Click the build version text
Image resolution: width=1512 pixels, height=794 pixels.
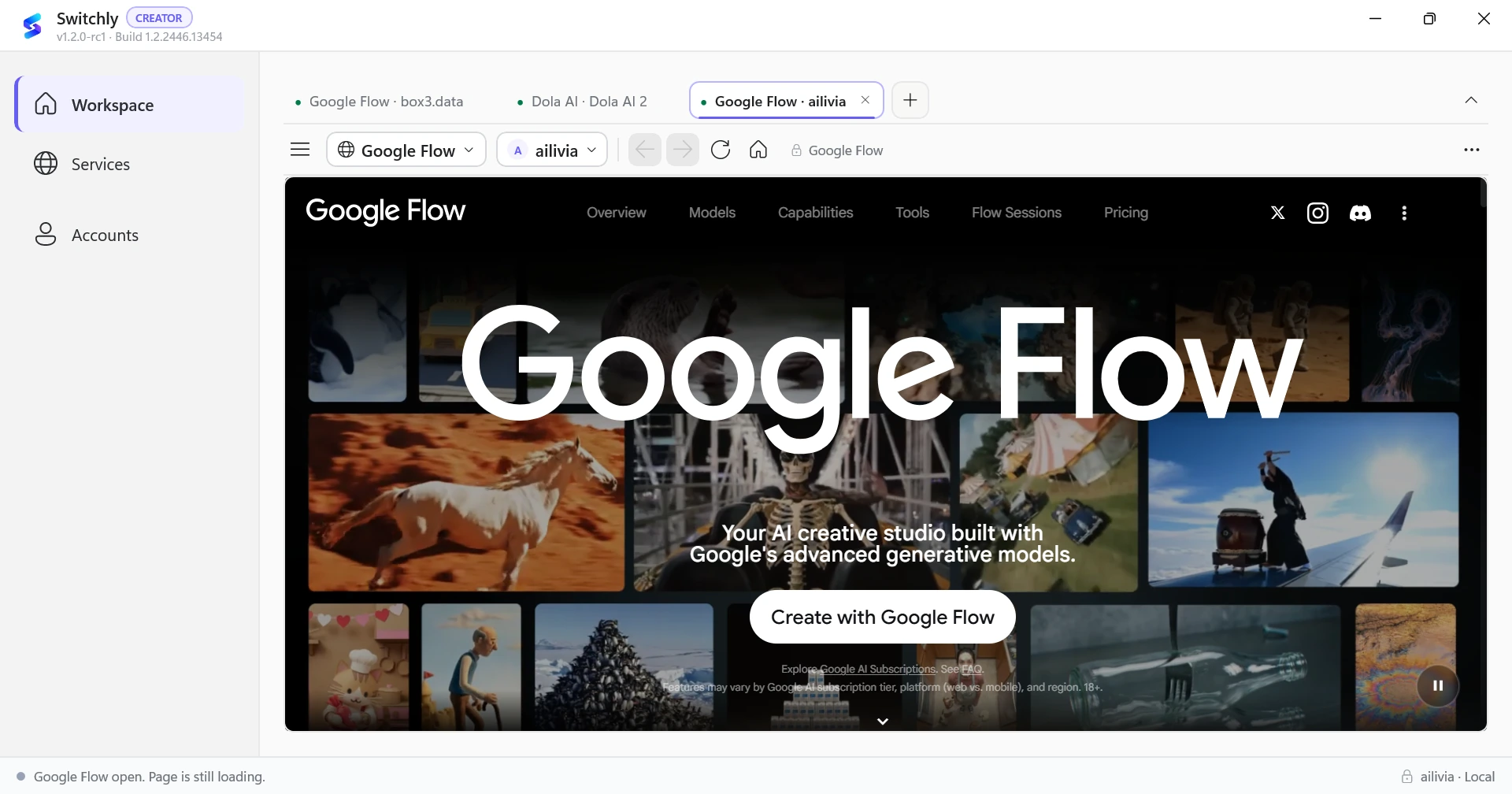139,37
